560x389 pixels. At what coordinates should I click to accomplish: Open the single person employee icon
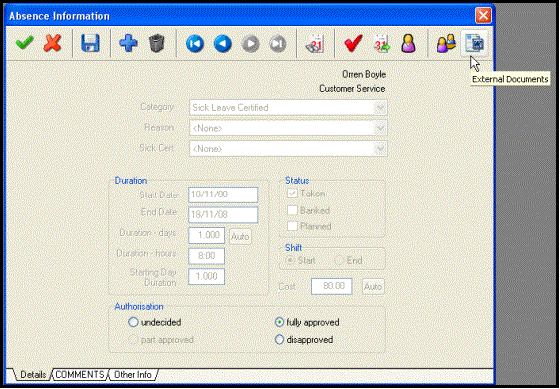pos(408,43)
